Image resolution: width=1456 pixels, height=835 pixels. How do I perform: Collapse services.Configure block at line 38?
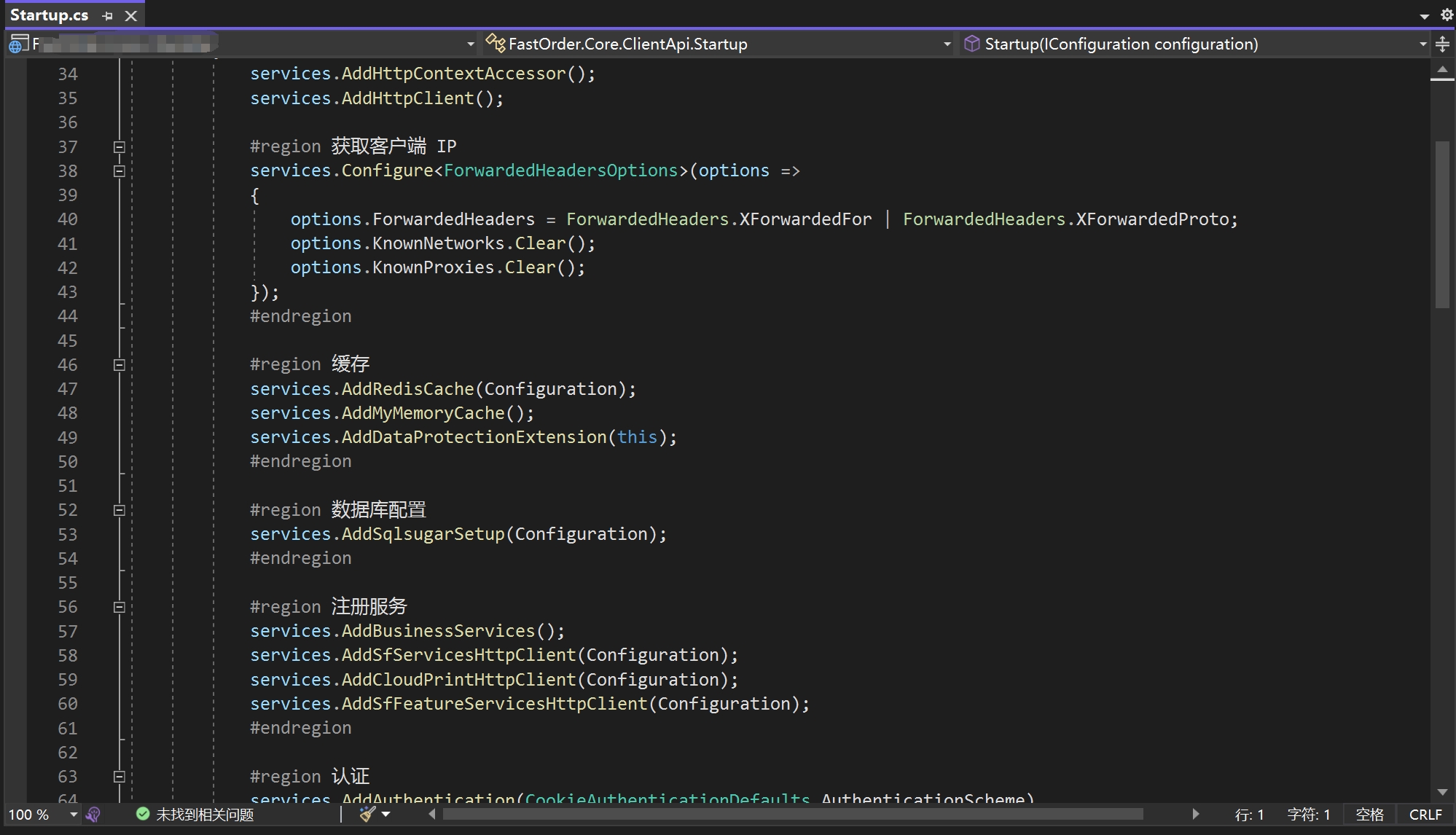pos(120,171)
